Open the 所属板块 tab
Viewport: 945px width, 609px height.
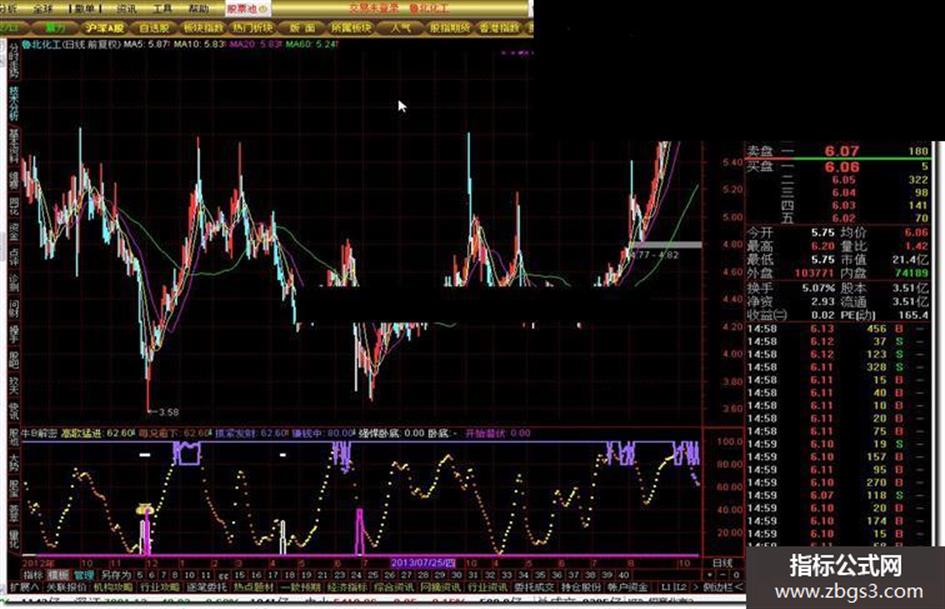pyautogui.click(x=351, y=28)
